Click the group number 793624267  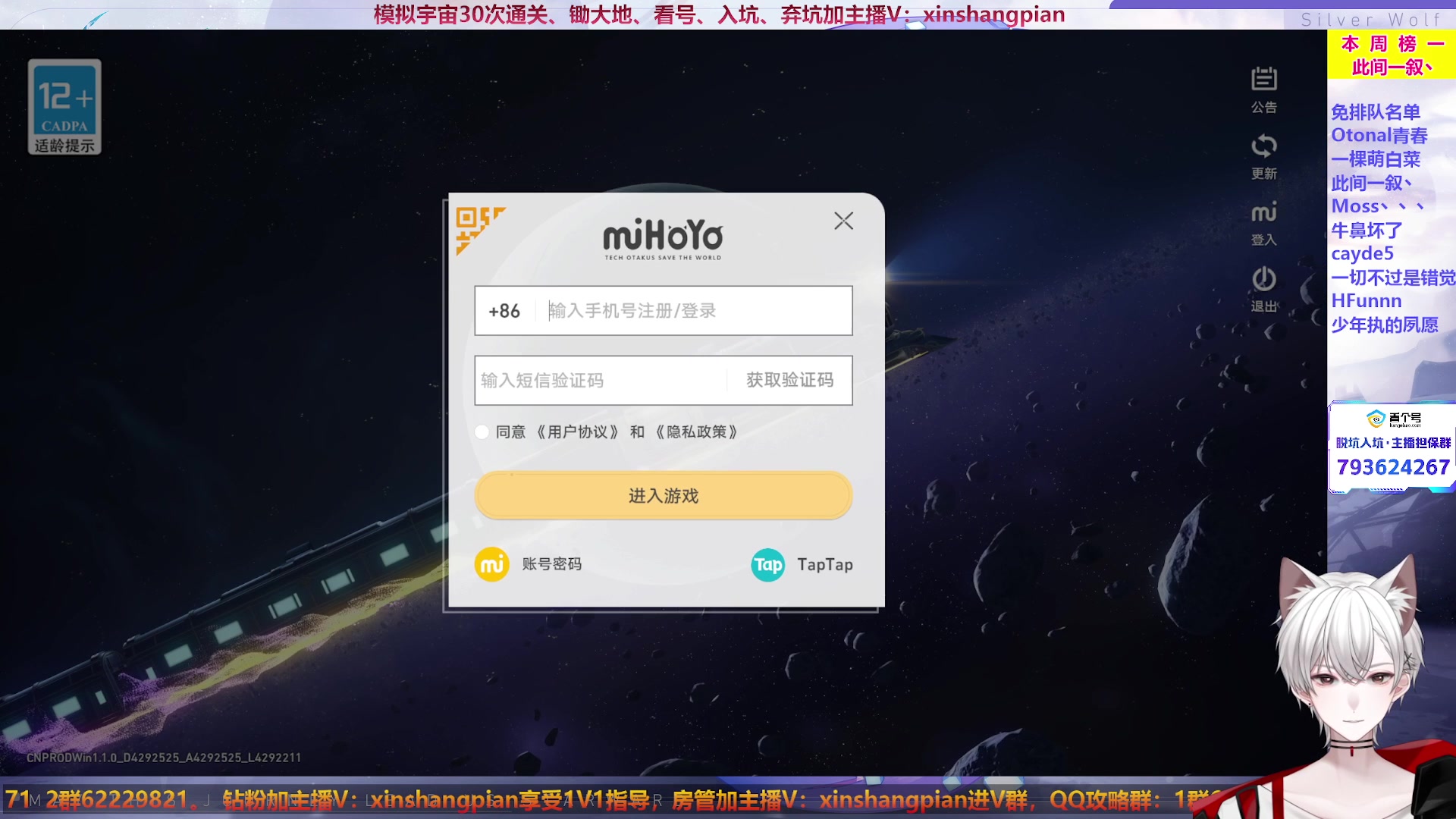point(1393,467)
